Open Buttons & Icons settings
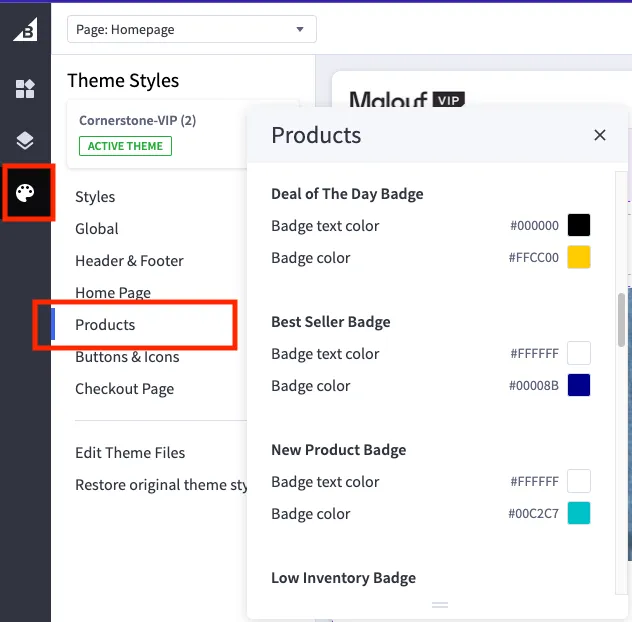Image resolution: width=632 pixels, height=622 pixels. (x=127, y=357)
